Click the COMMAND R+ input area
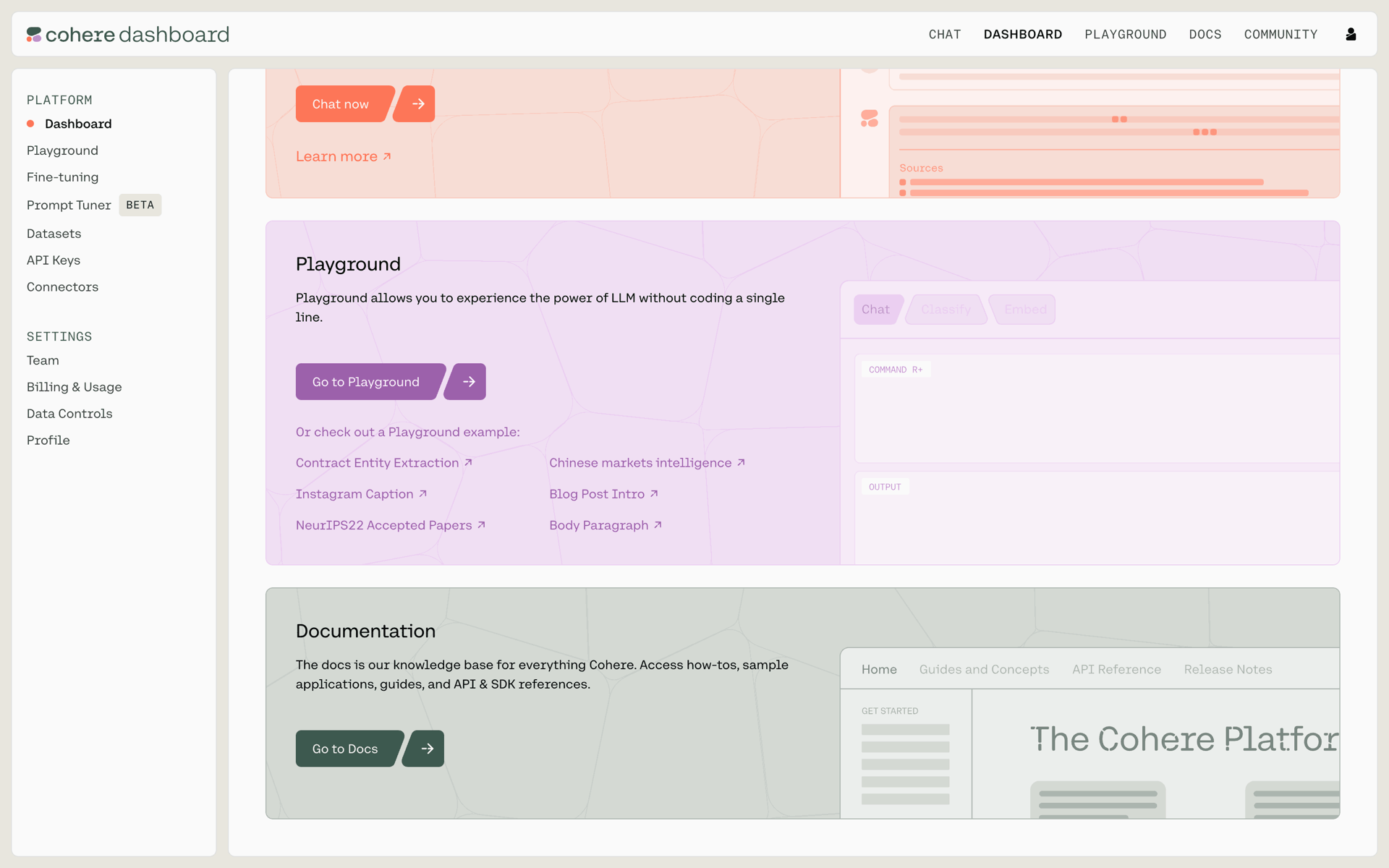Image resolution: width=1389 pixels, height=868 pixels. tap(1097, 409)
